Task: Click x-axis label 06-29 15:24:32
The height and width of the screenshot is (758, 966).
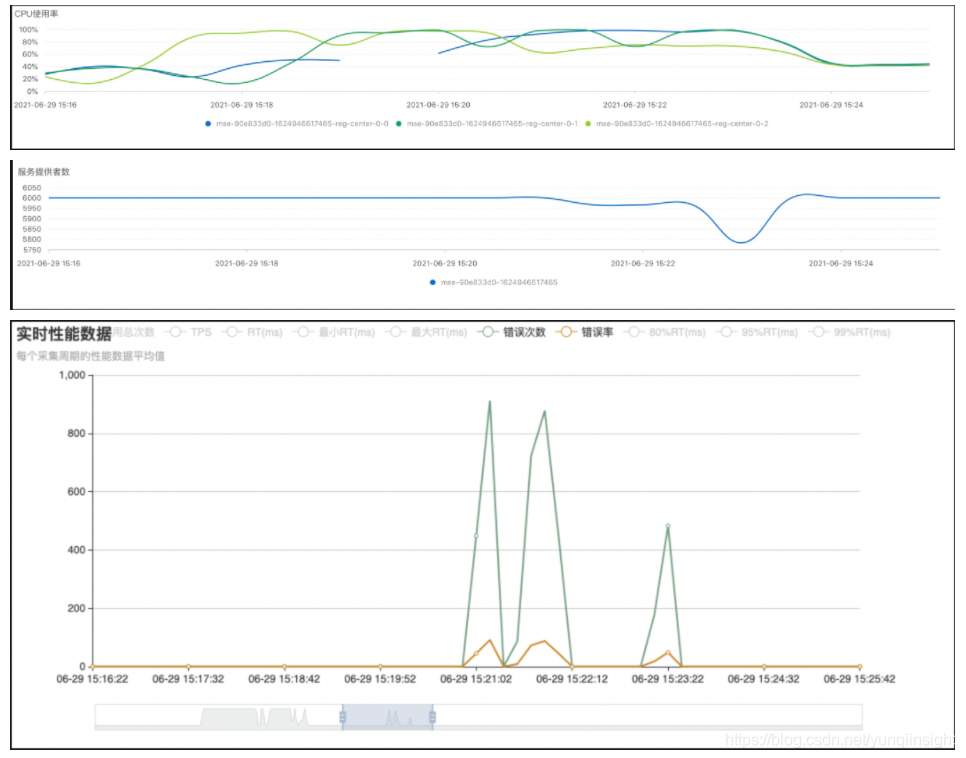Action: (764, 679)
